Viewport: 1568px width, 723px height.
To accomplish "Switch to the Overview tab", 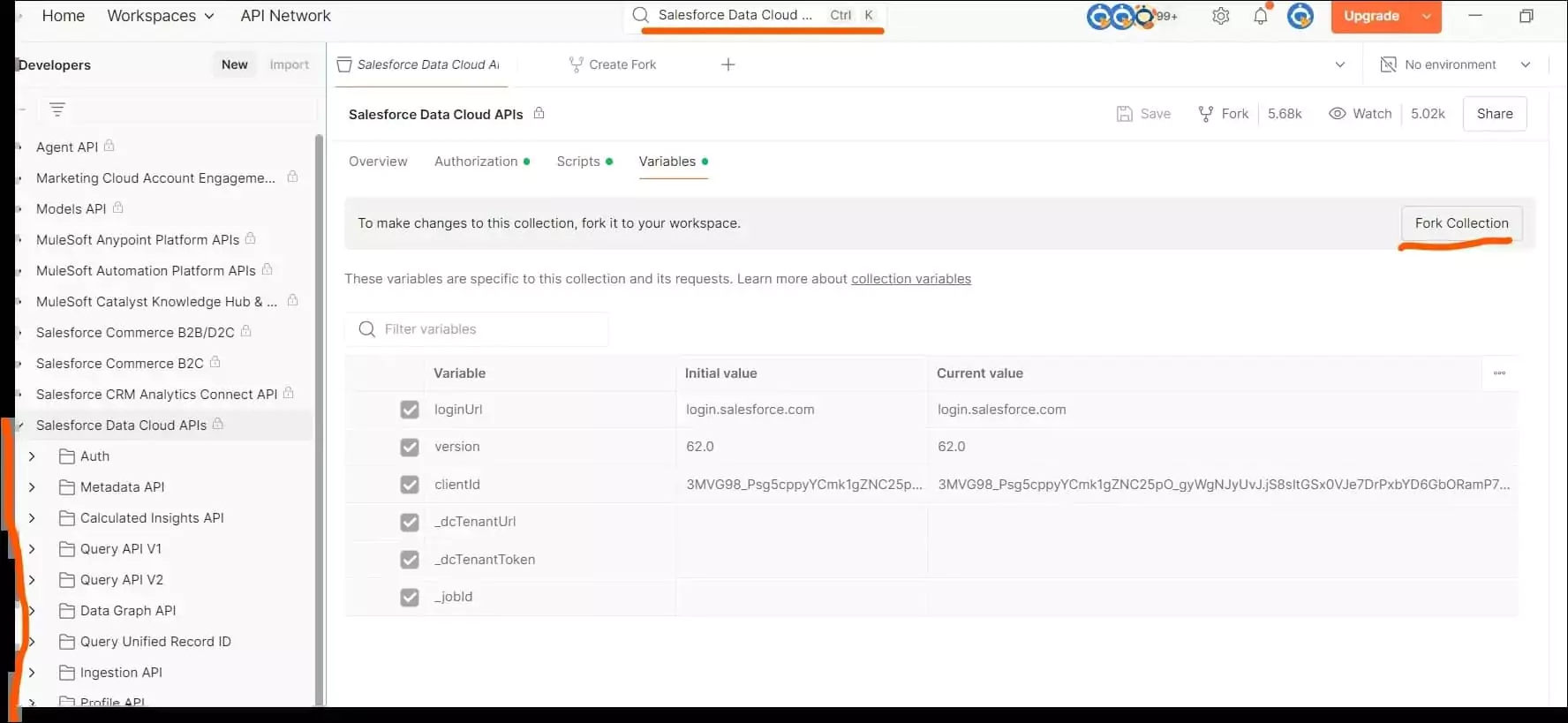I will (x=378, y=162).
